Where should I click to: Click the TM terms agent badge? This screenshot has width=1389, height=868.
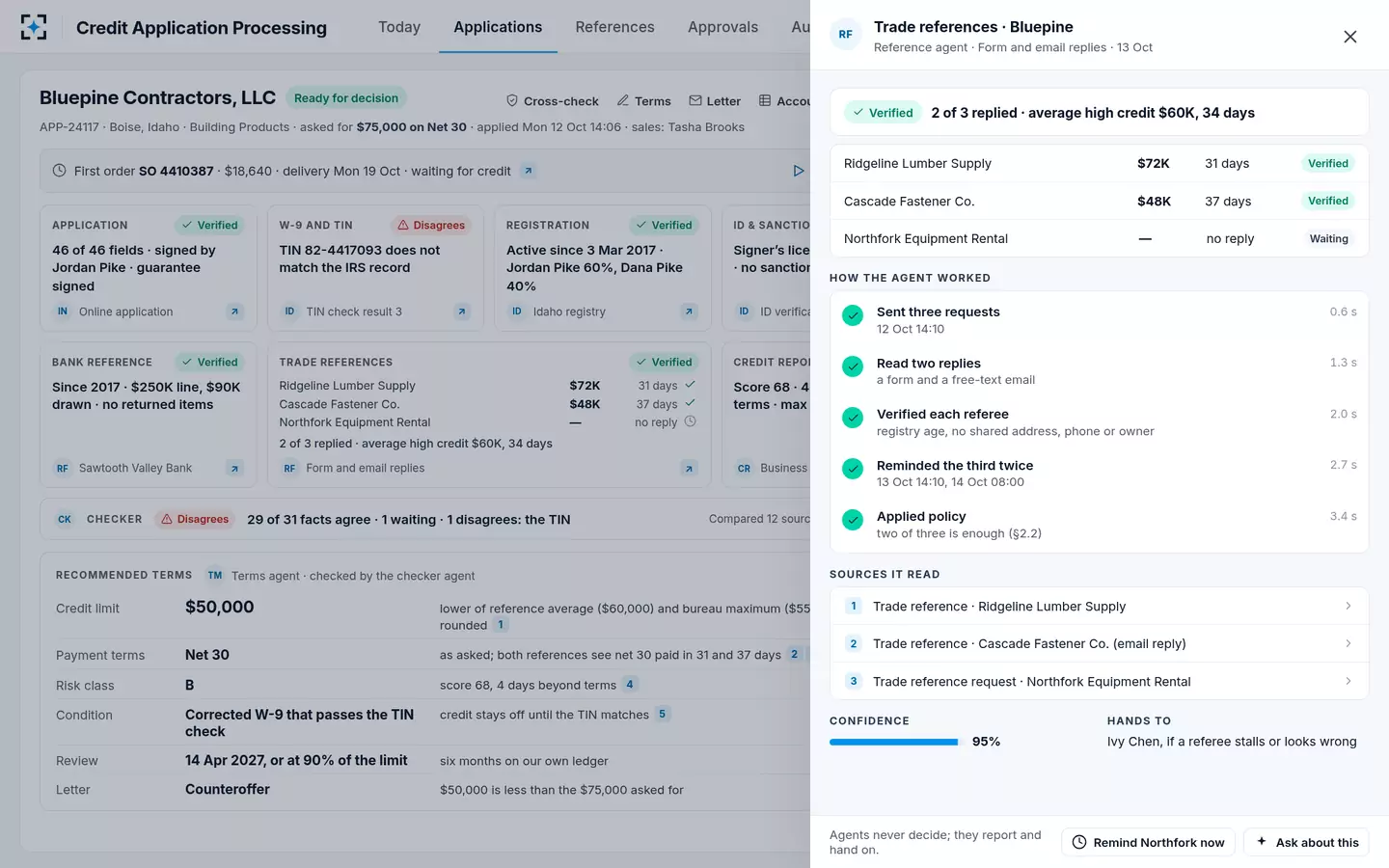[x=215, y=575]
